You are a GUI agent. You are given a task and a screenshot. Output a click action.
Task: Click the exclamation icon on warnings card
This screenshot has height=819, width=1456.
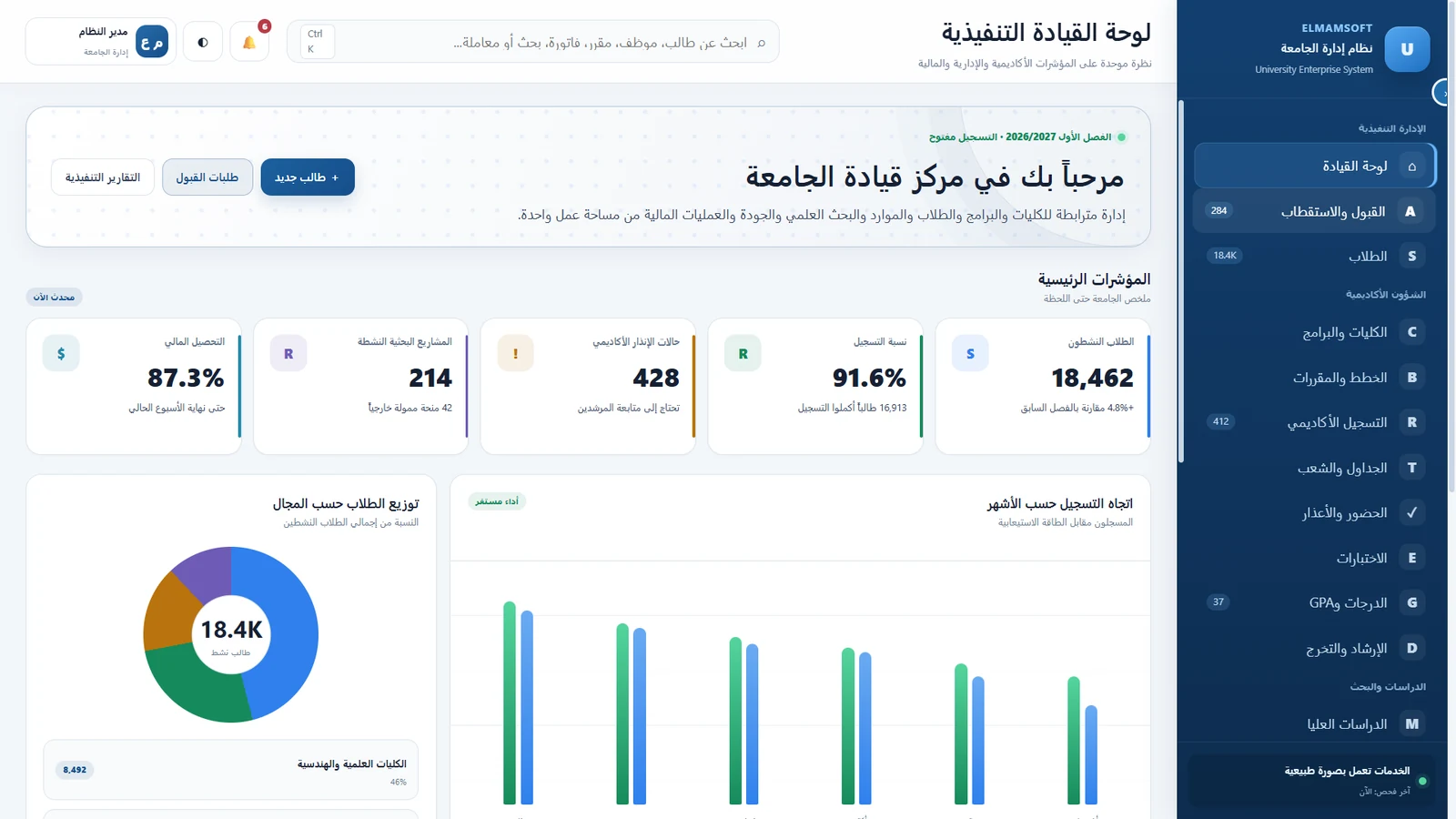(515, 353)
